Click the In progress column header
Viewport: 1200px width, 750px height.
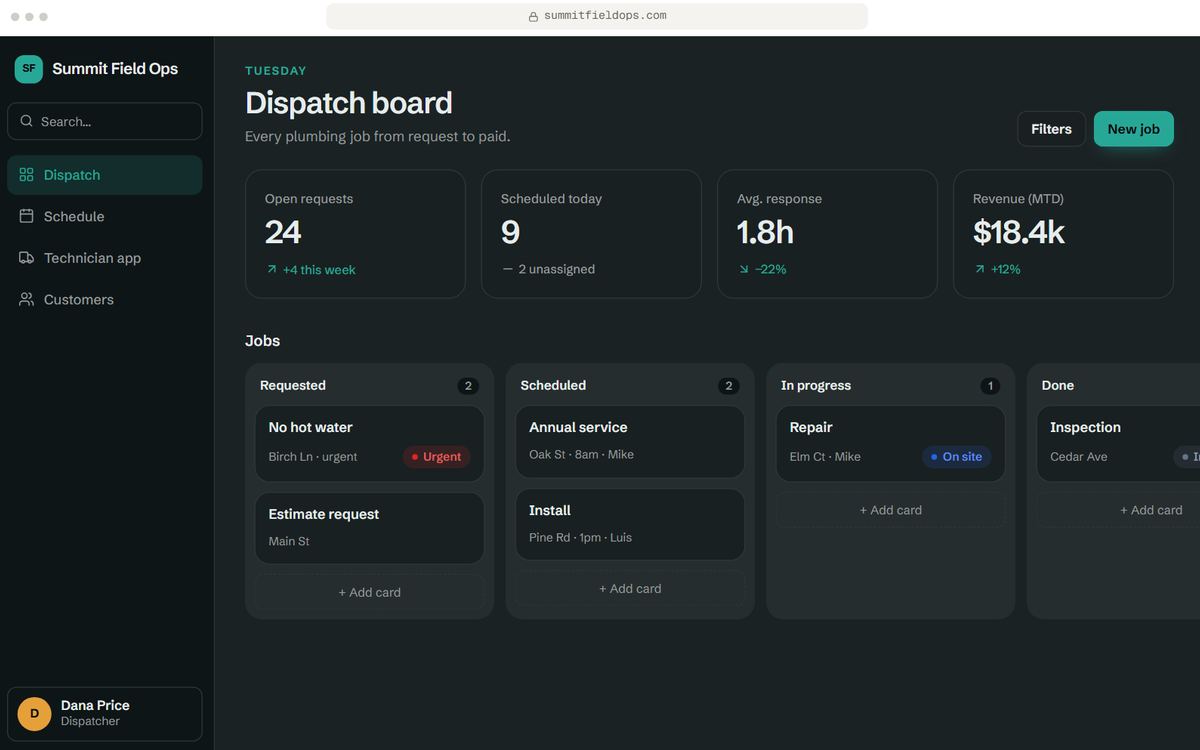816,385
